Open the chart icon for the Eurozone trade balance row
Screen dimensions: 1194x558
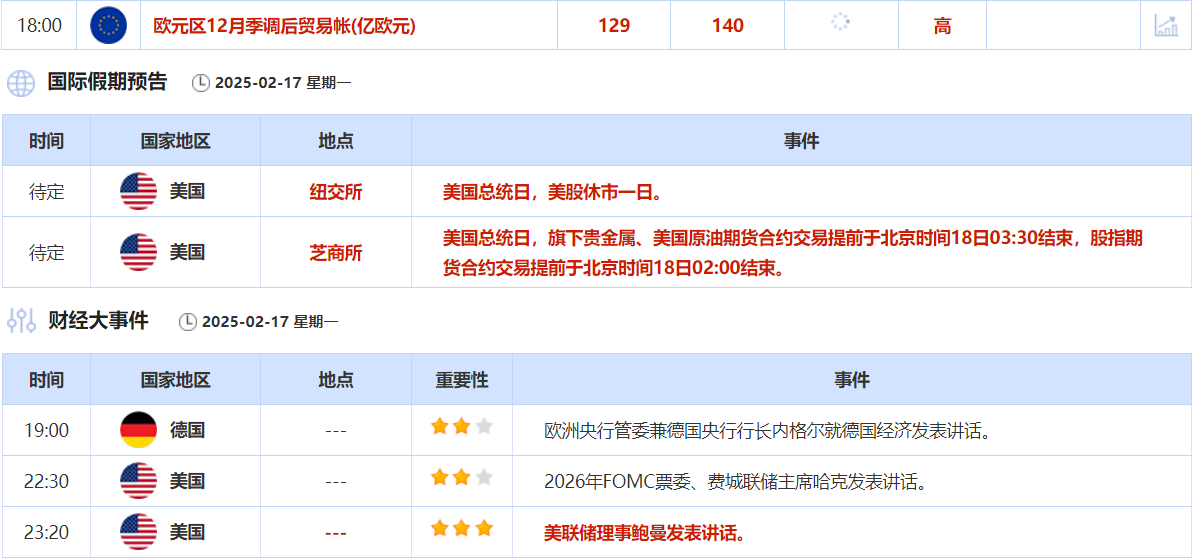tap(1165, 26)
